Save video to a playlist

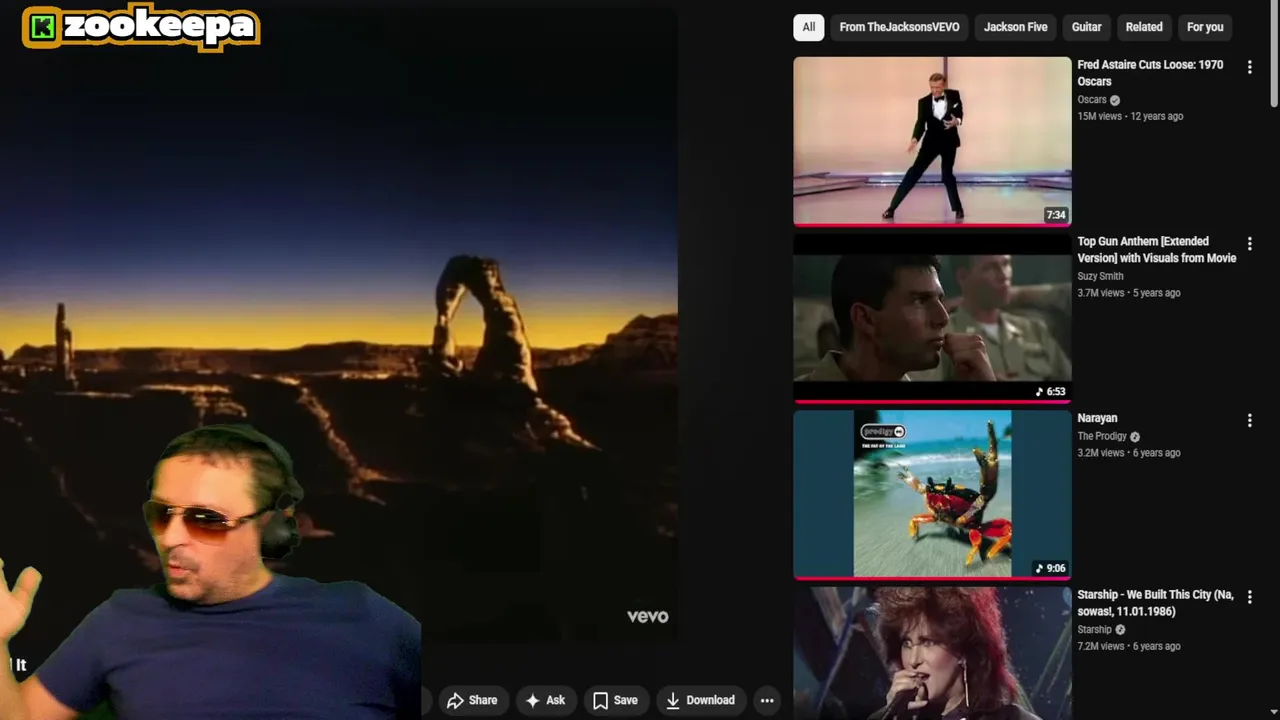(615, 700)
